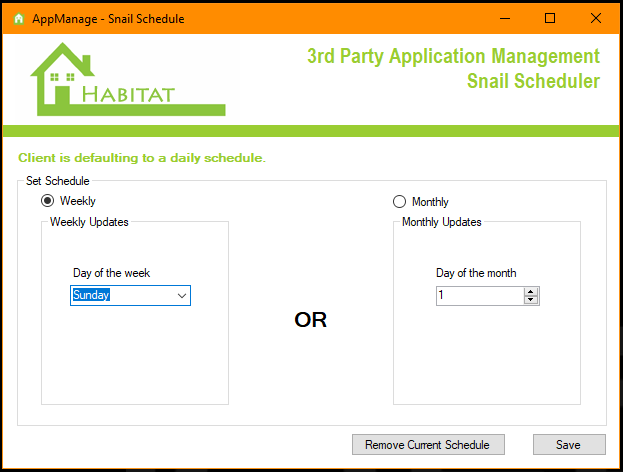Open the Day of the week dropdown arrow
The height and width of the screenshot is (472, 623).
[x=181, y=296]
